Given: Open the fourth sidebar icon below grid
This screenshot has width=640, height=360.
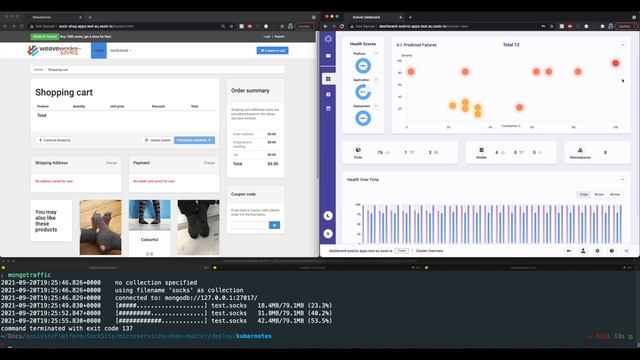Looking at the screenshot, I should (328, 94).
